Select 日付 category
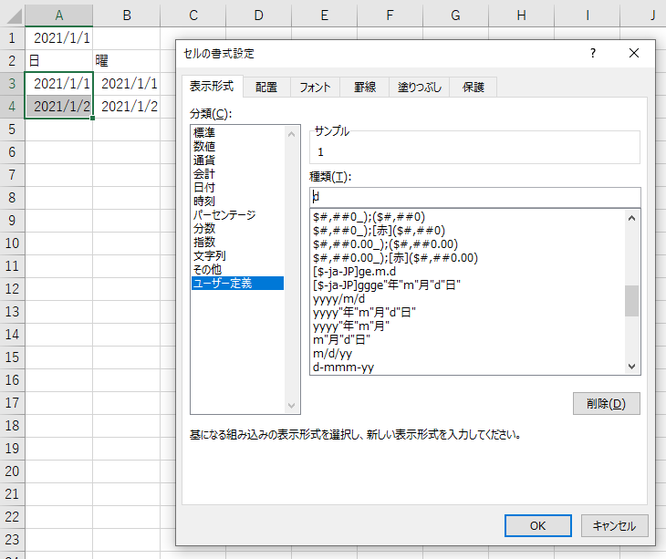The height and width of the screenshot is (559, 666). pos(204,187)
